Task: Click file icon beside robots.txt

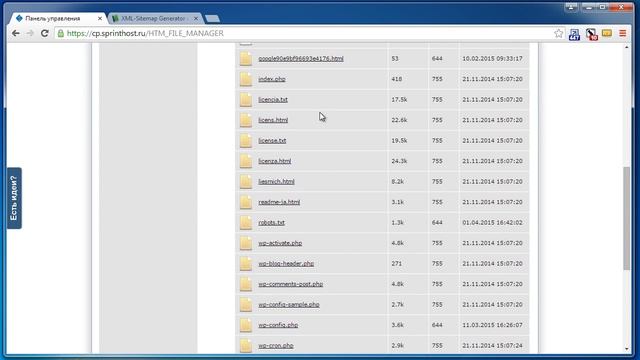Action: tap(246, 222)
